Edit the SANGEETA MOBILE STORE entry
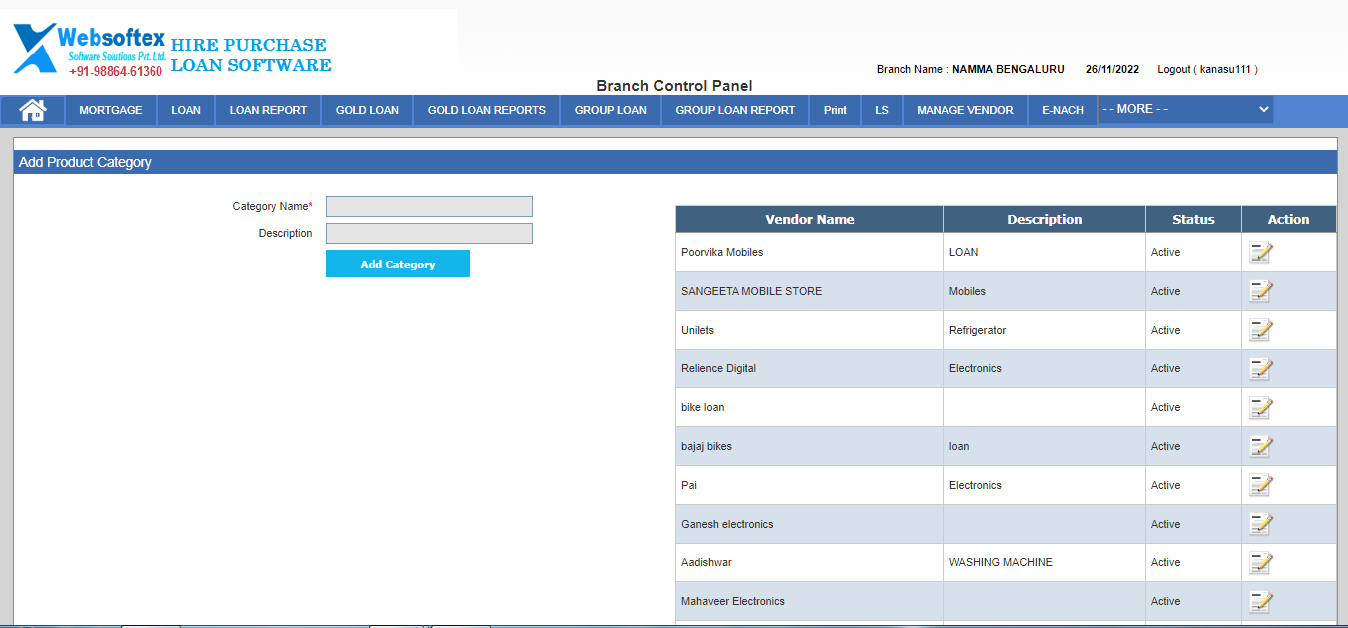The image size is (1348, 628). tap(1261, 291)
